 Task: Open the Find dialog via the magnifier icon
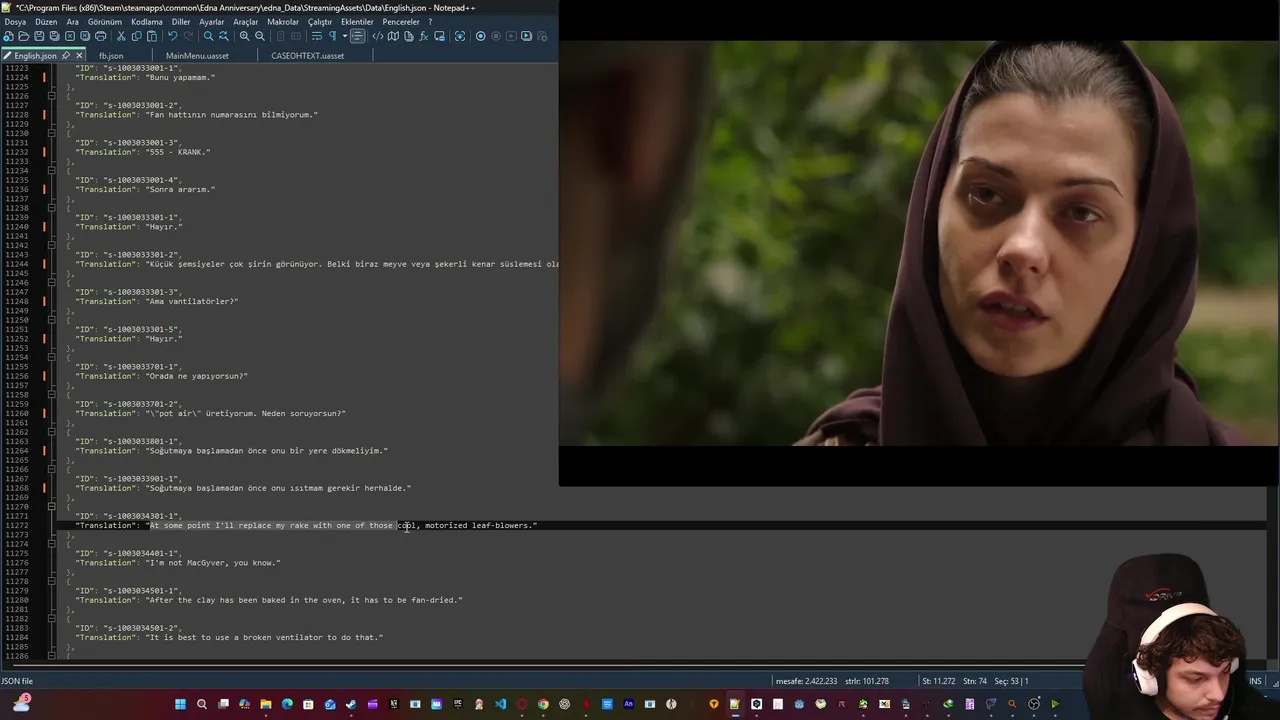[209, 36]
